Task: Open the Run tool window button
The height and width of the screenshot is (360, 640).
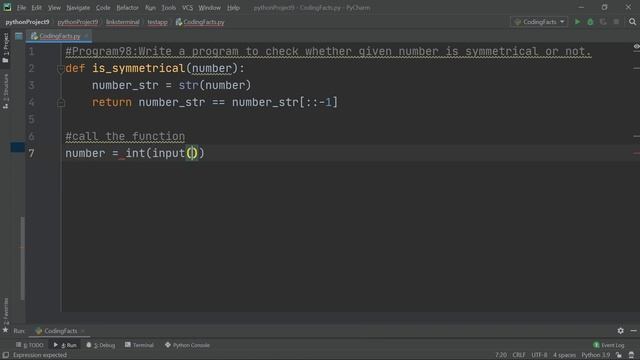Action: (x=65, y=345)
